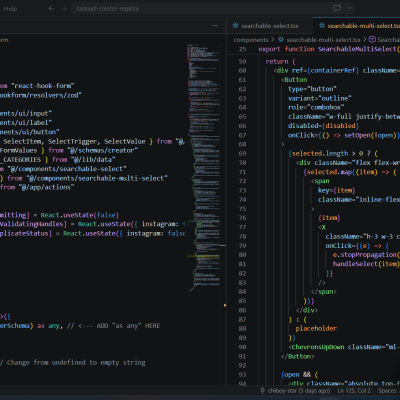400x400 pixels.
Task: Click the Ln 125, Col 2 indicator
Action: click(354, 391)
